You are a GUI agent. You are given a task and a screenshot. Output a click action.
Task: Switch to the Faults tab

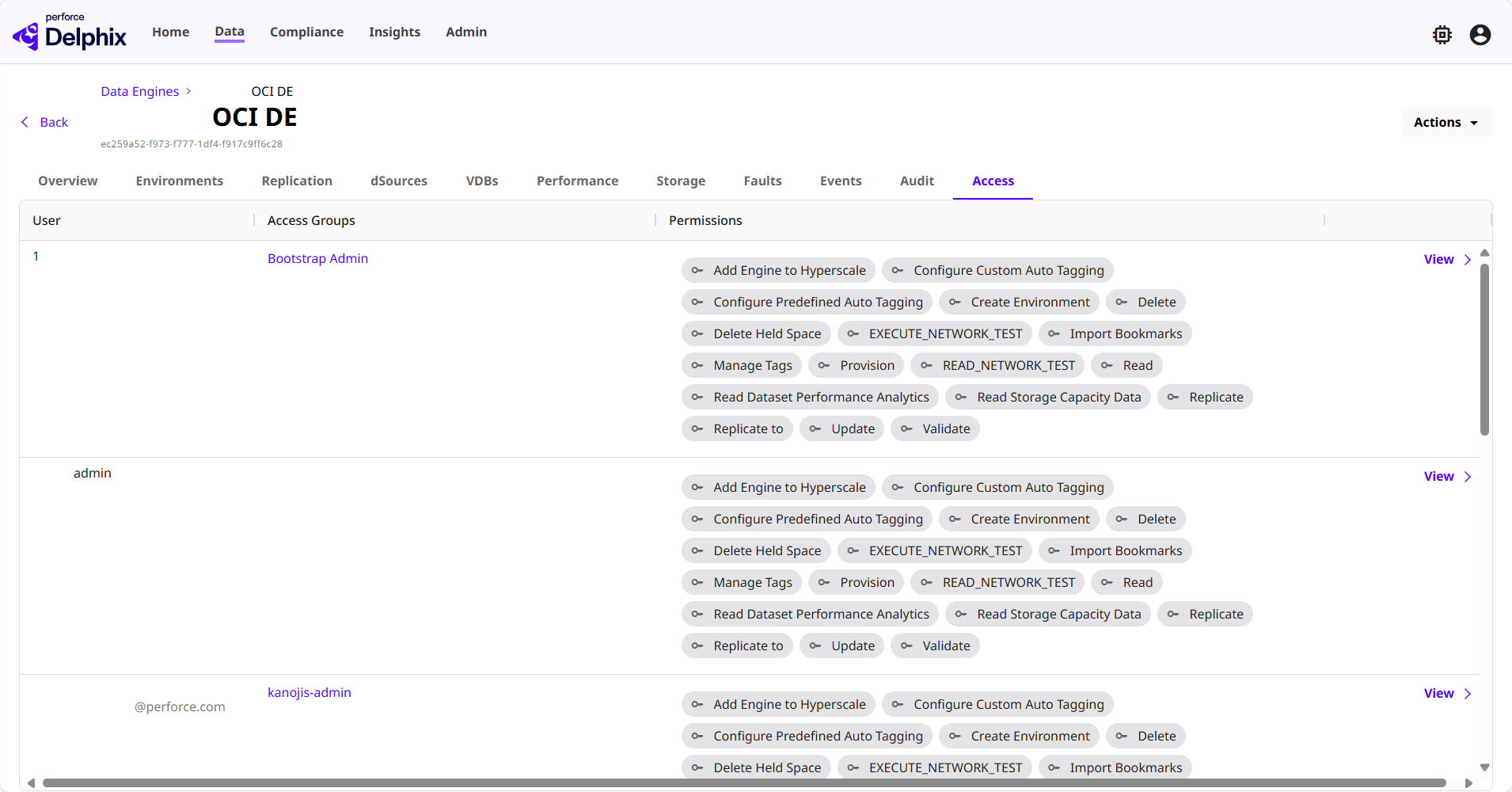763,181
